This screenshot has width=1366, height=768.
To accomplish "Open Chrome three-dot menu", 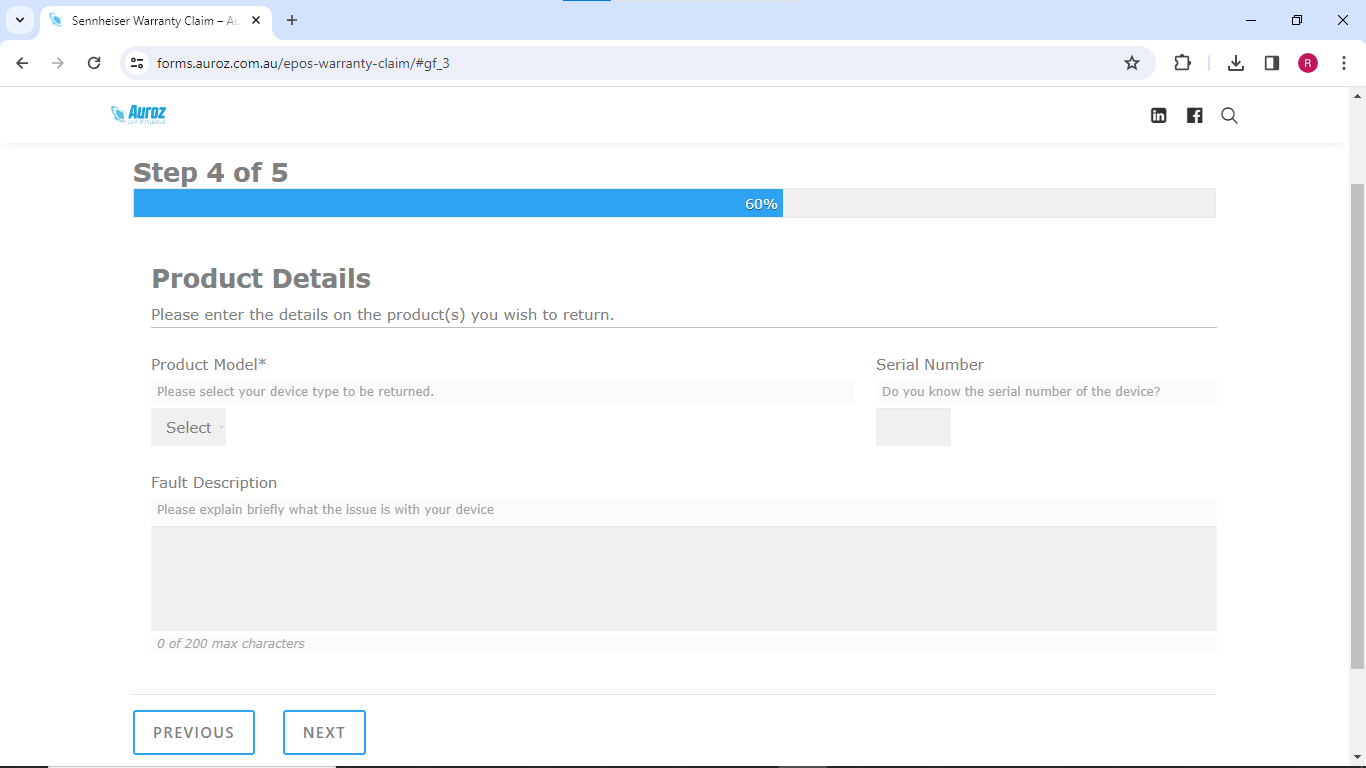I will coord(1344,63).
